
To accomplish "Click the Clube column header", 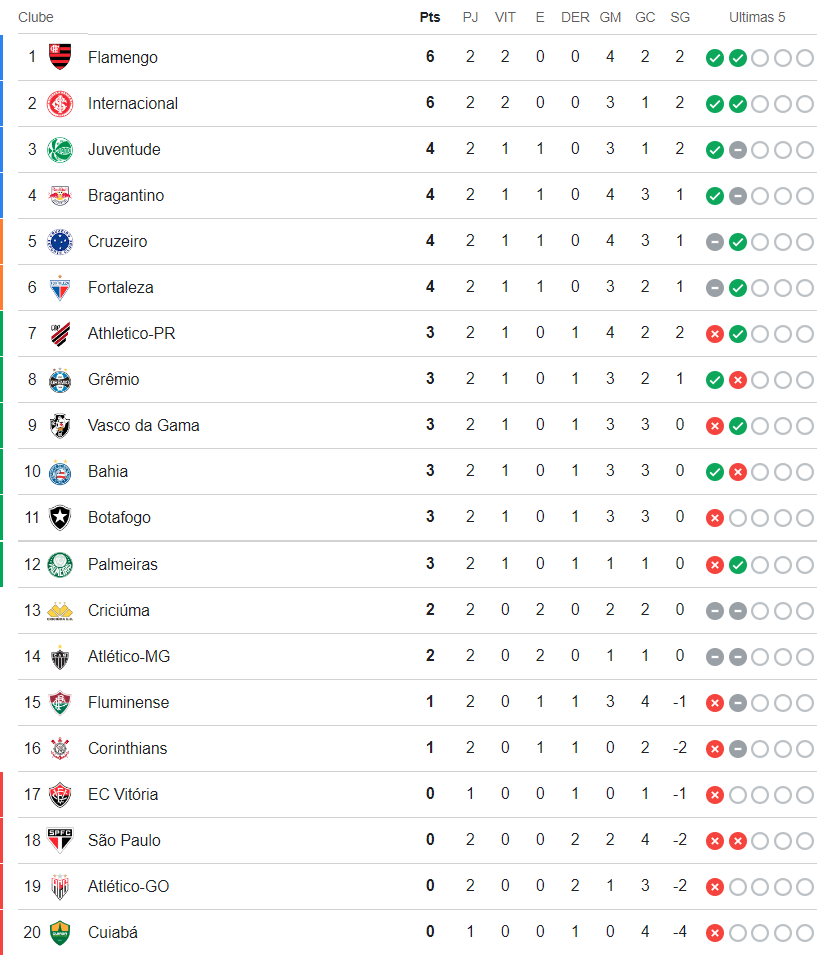I will [x=36, y=17].
